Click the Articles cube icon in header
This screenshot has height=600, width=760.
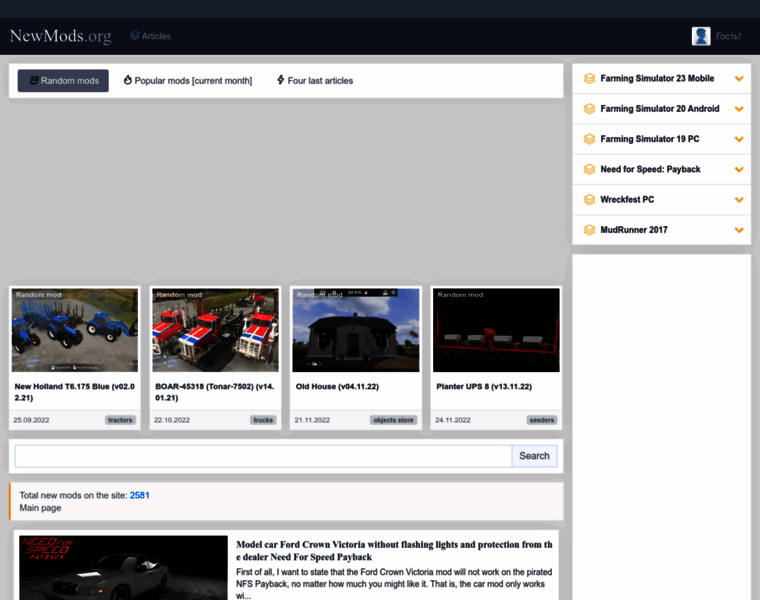(x=135, y=36)
